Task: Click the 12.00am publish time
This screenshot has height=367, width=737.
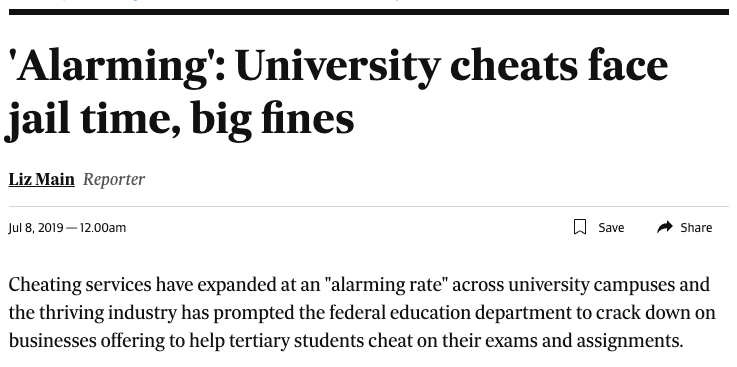Action: point(103,228)
